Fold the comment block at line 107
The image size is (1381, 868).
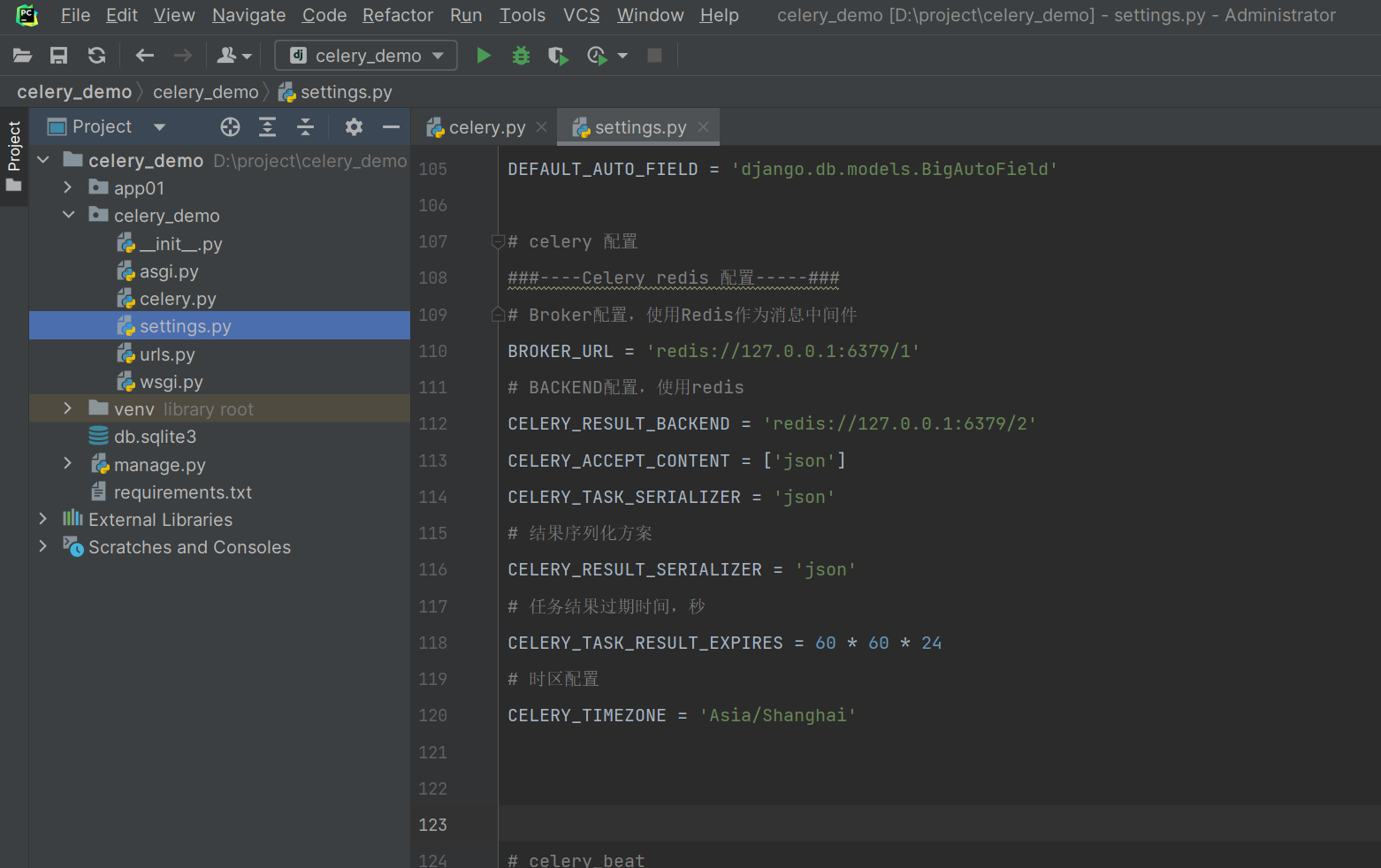pos(498,242)
